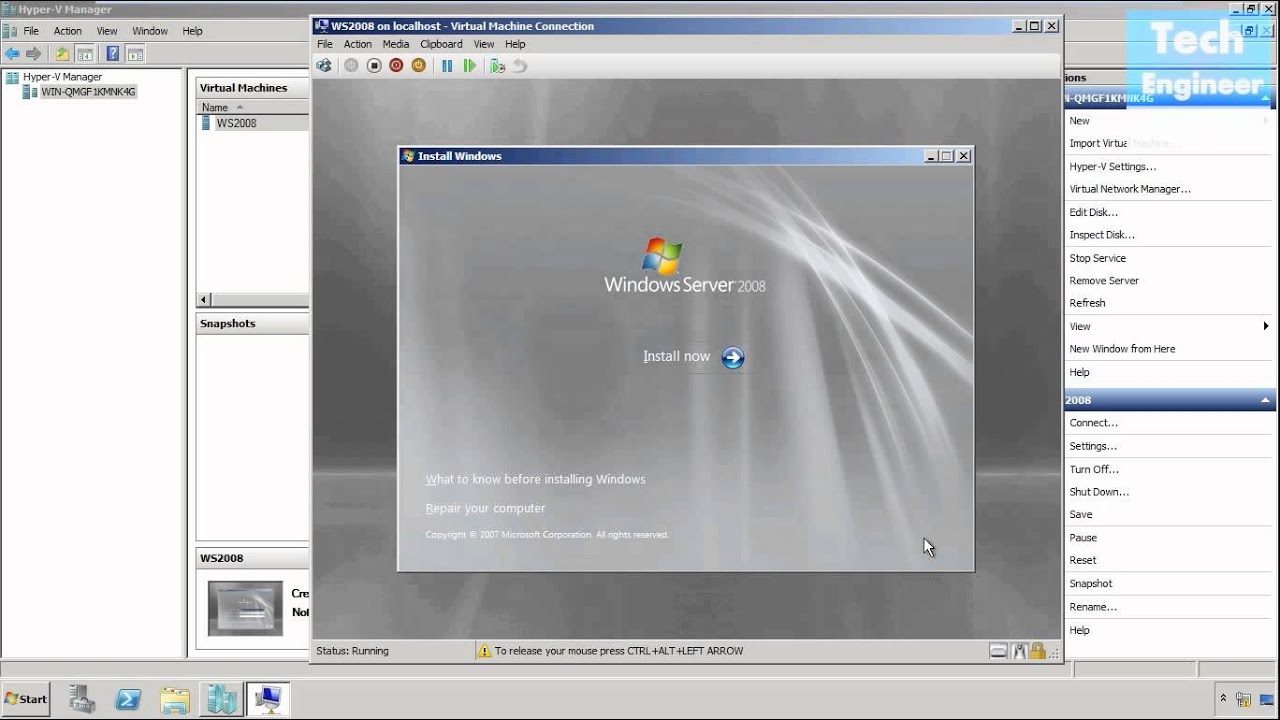Expand the View submenu arrow in Actions

(x=1266, y=326)
